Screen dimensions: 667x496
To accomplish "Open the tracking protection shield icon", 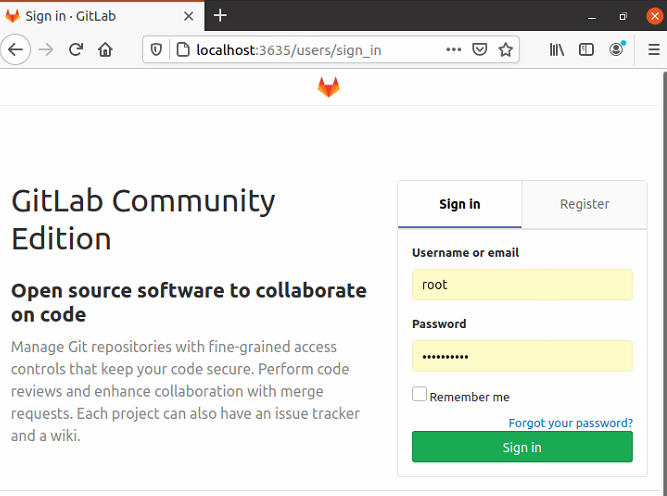I will (x=156, y=50).
